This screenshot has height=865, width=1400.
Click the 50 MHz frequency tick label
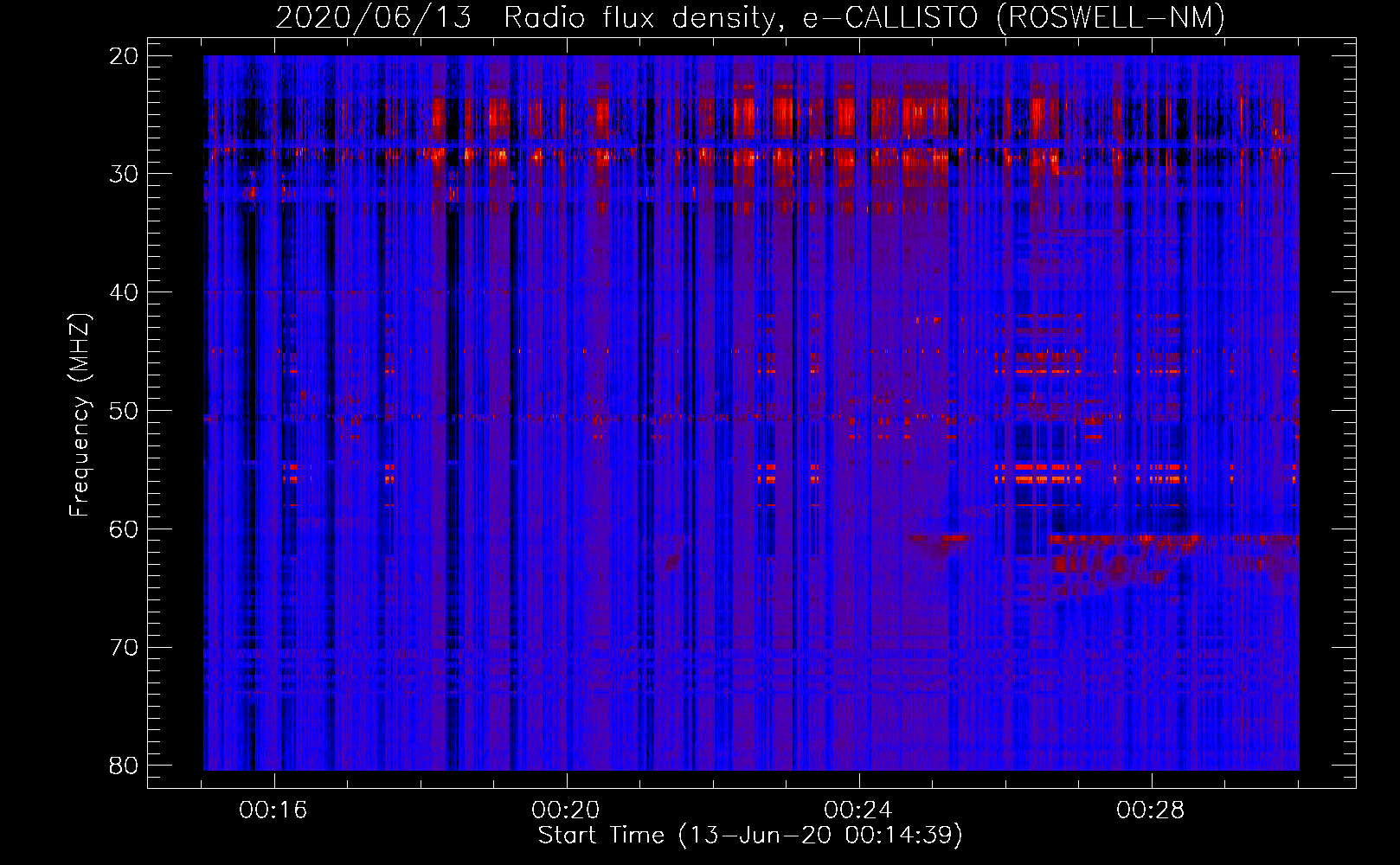coord(125,411)
